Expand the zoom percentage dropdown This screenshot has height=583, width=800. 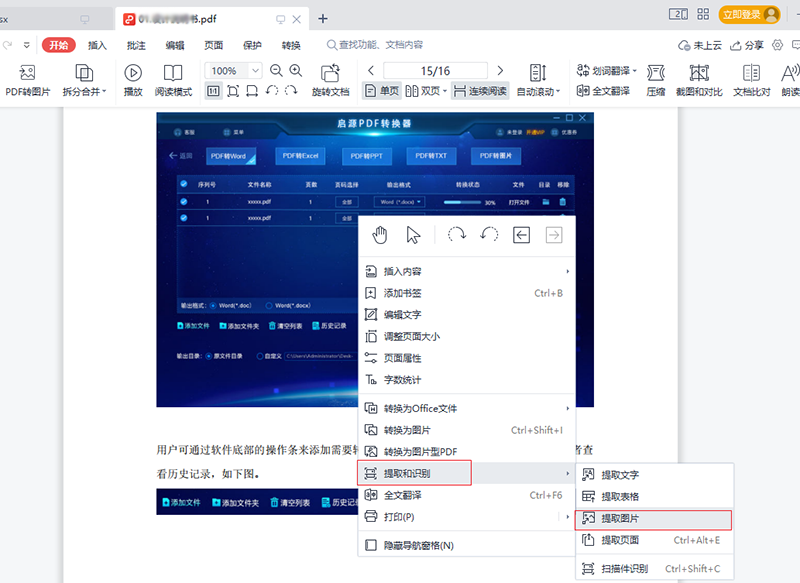click(256, 70)
